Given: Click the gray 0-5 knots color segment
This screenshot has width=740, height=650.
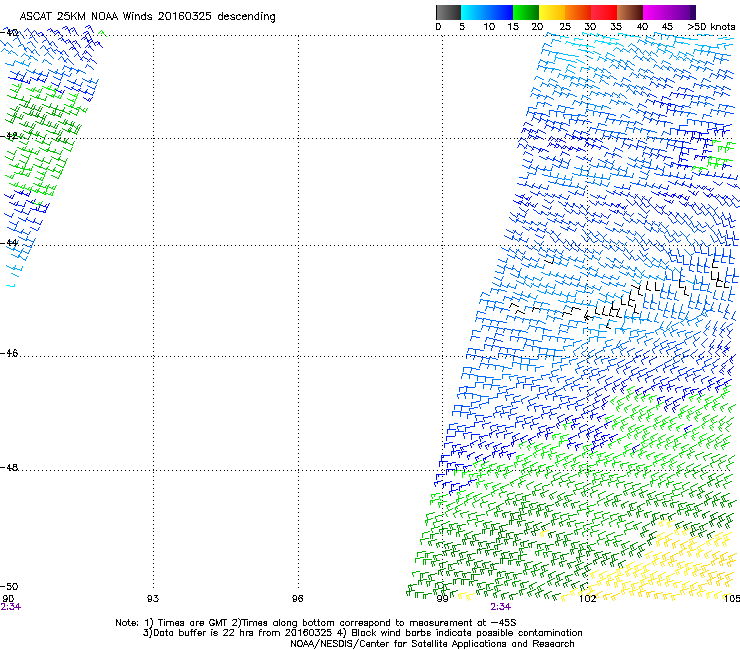Looking at the screenshot, I should [448, 12].
